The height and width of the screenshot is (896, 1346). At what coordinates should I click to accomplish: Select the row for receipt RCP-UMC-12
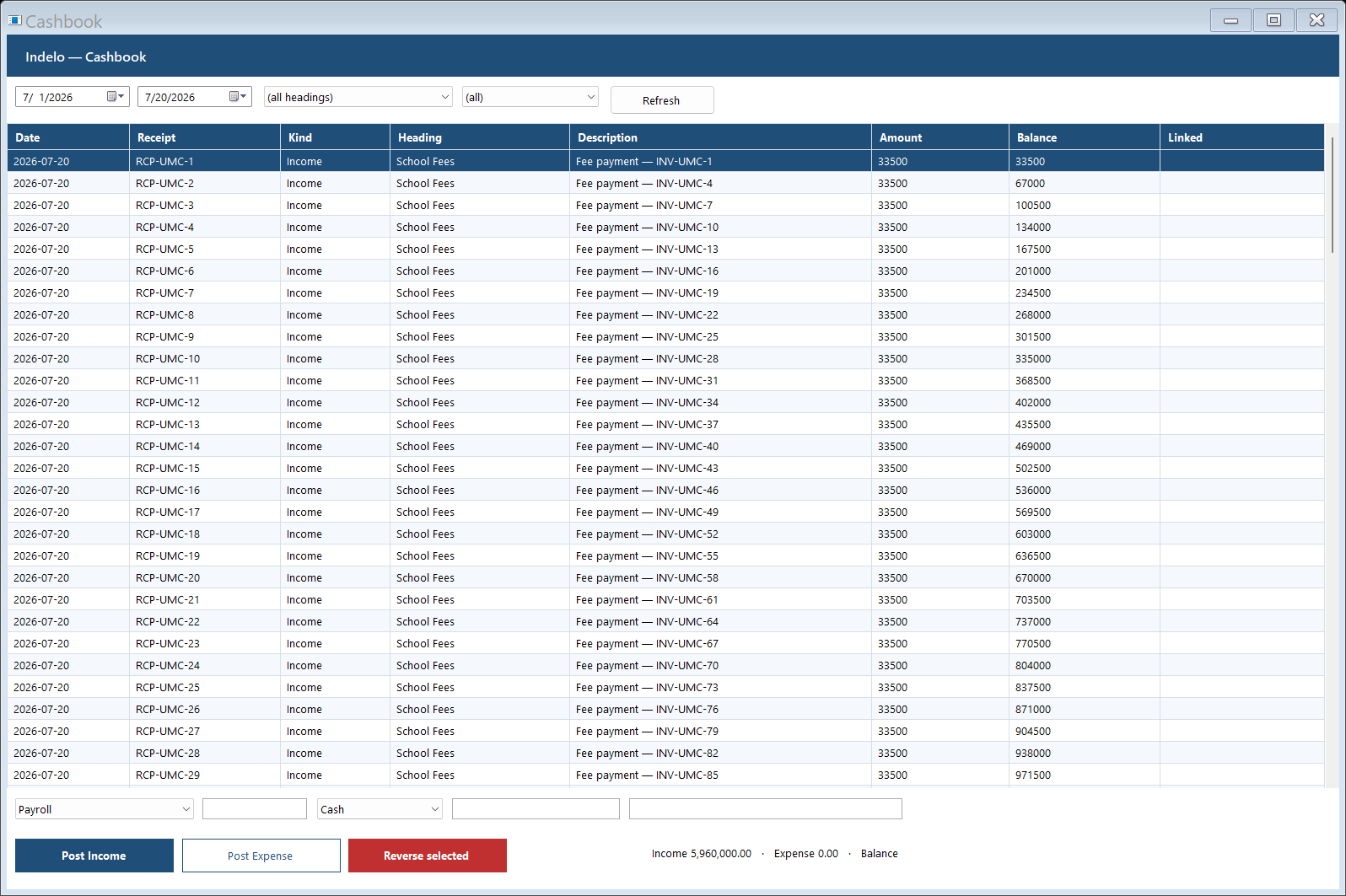[665, 402]
